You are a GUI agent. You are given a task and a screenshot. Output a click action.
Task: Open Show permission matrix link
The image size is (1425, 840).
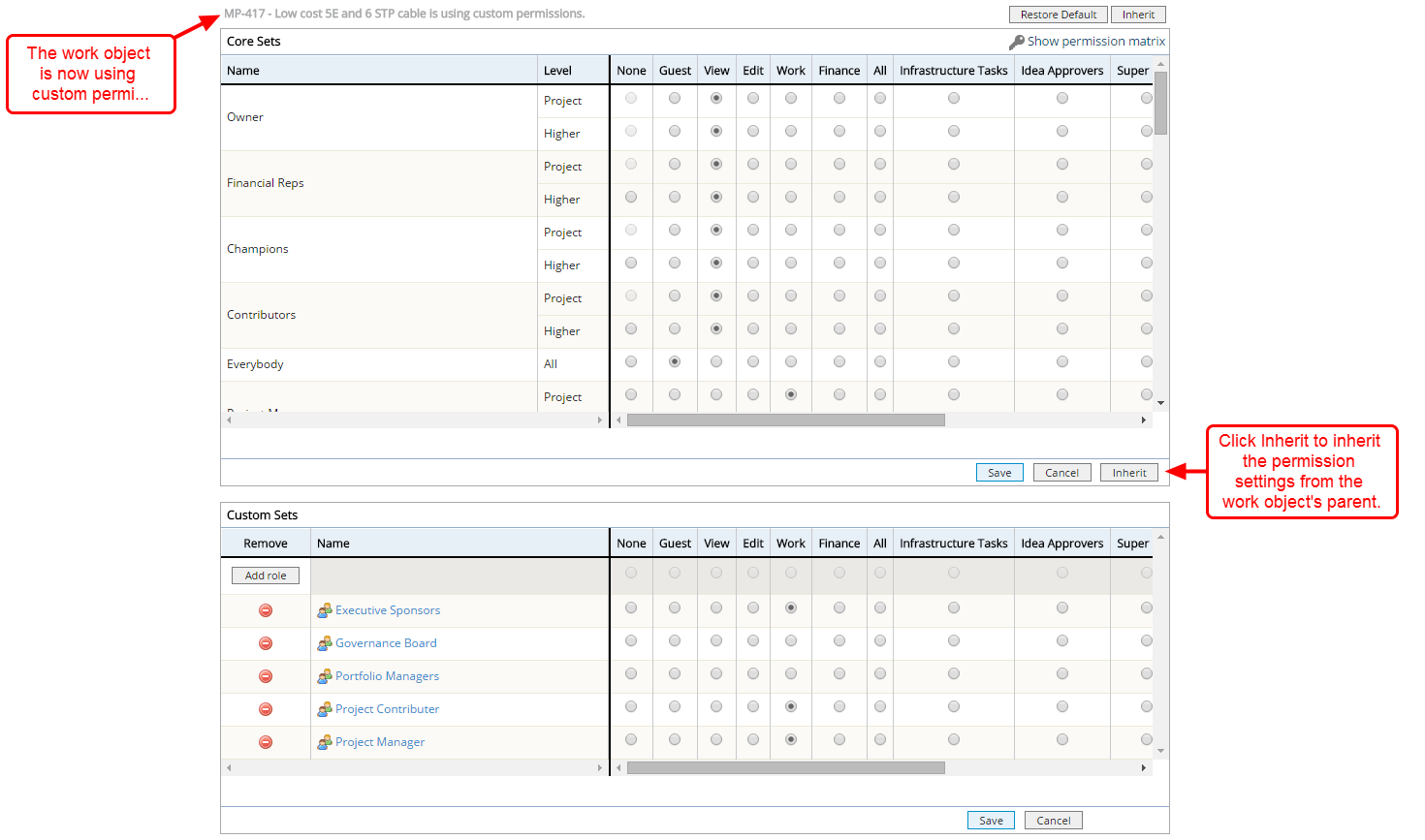pos(1096,42)
